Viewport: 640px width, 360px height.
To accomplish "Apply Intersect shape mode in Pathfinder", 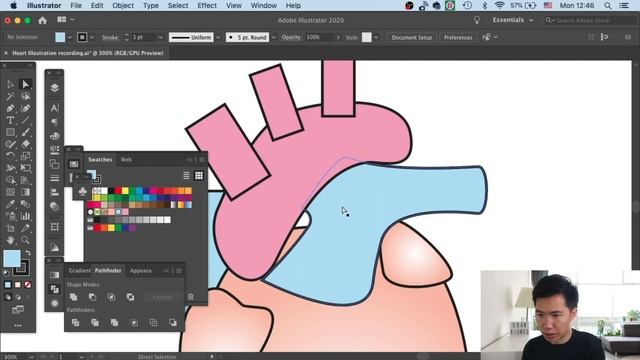I will click(111, 297).
